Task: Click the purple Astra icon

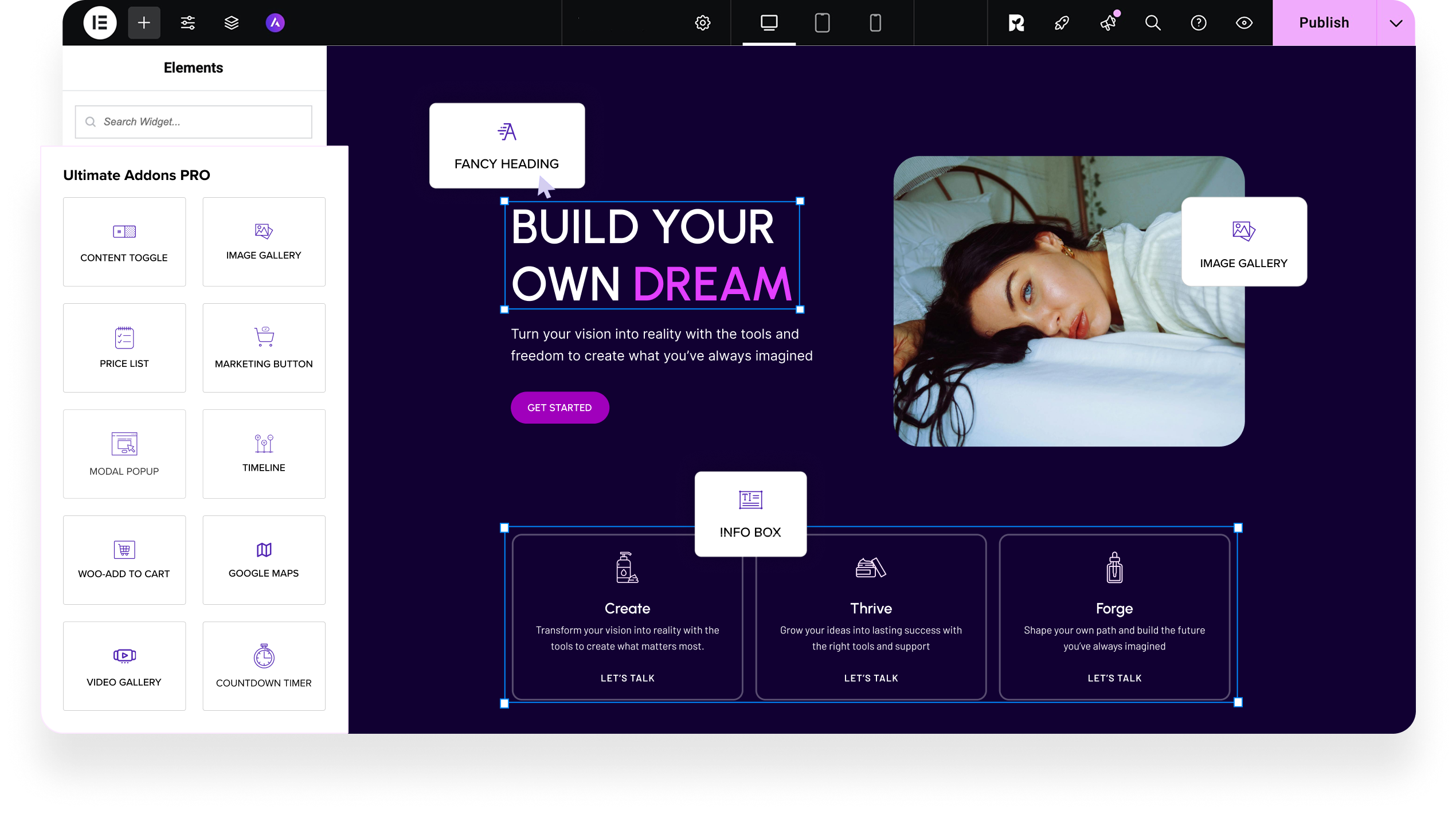Action: [275, 23]
